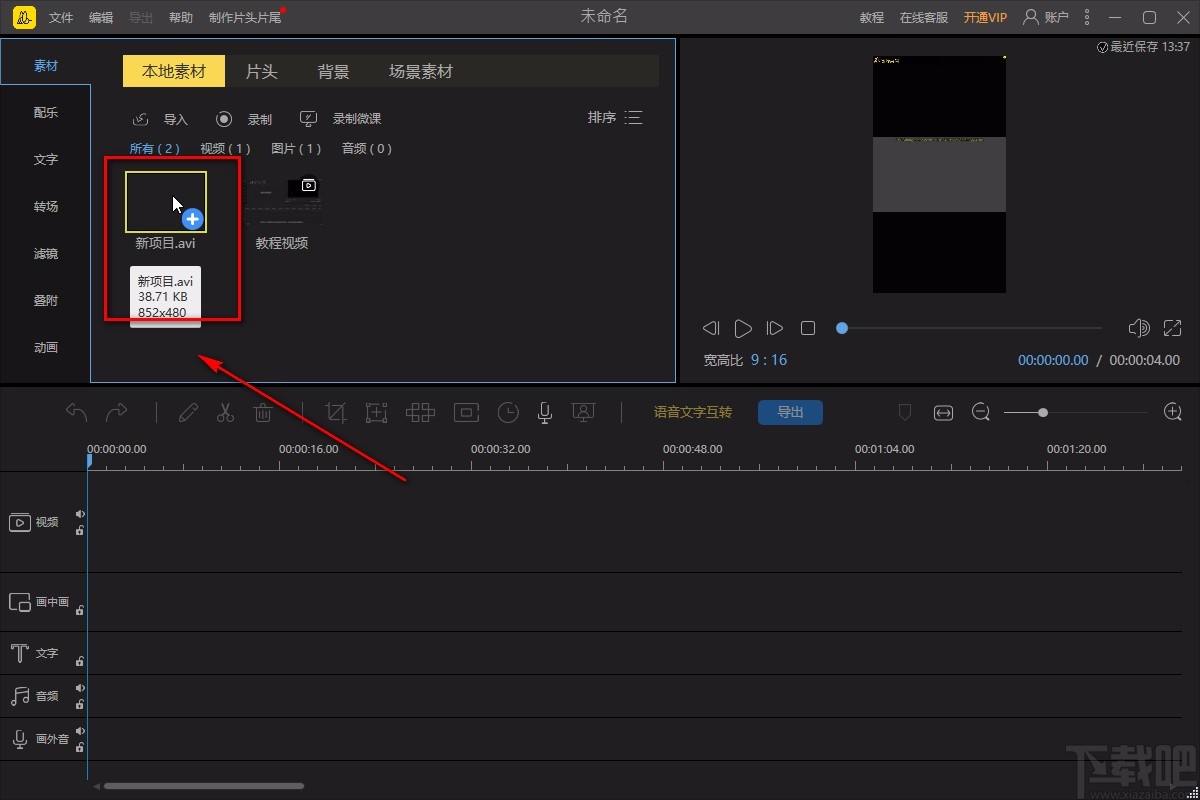
Task: Open 在线客服 online support
Action: coord(924,18)
